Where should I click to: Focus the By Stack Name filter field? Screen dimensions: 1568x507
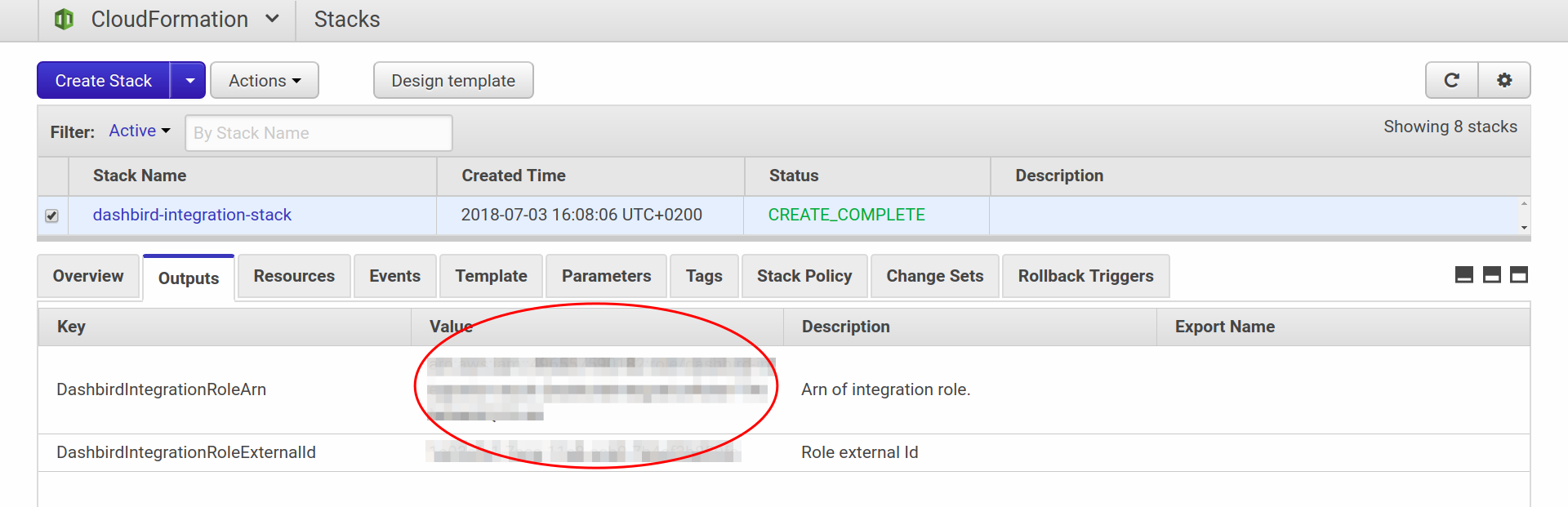[318, 133]
